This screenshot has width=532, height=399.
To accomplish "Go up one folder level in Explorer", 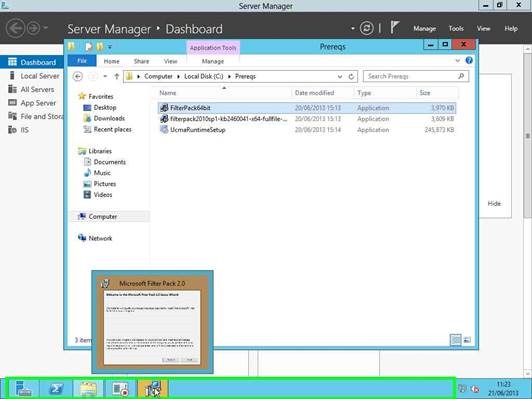I will coord(116,76).
